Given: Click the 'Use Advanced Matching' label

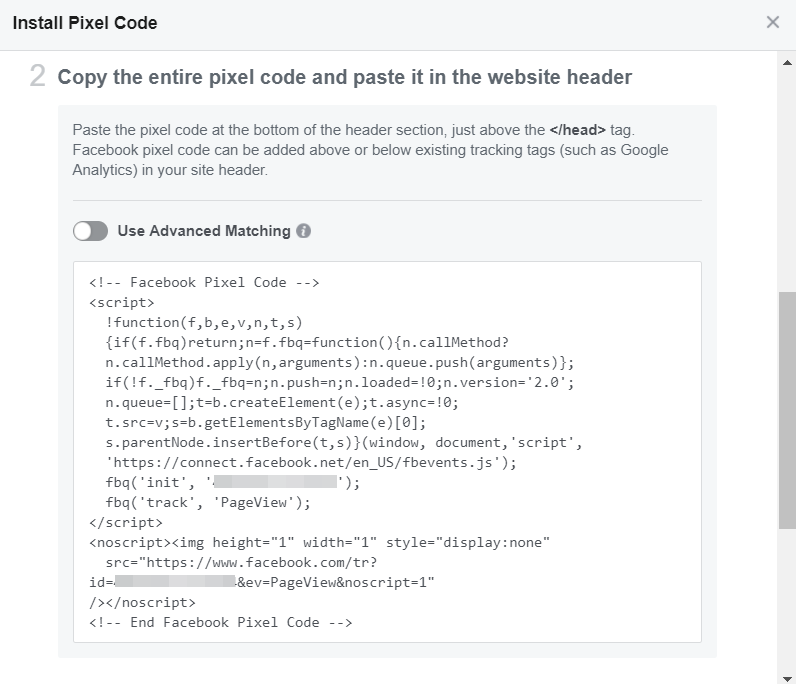Looking at the screenshot, I should tap(204, 231).
